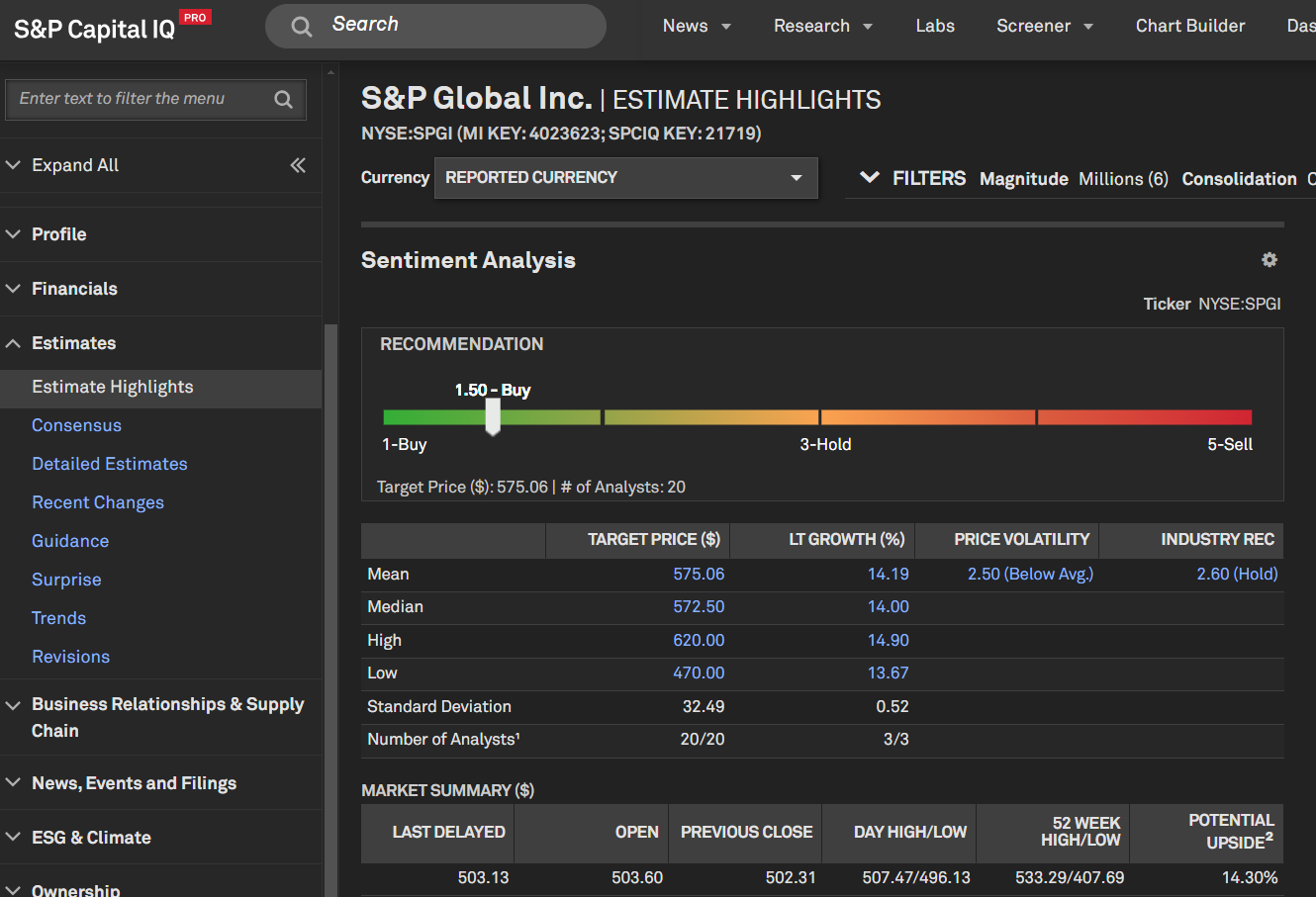
Task: Open Detailed Estimates link
Action: 109,464
